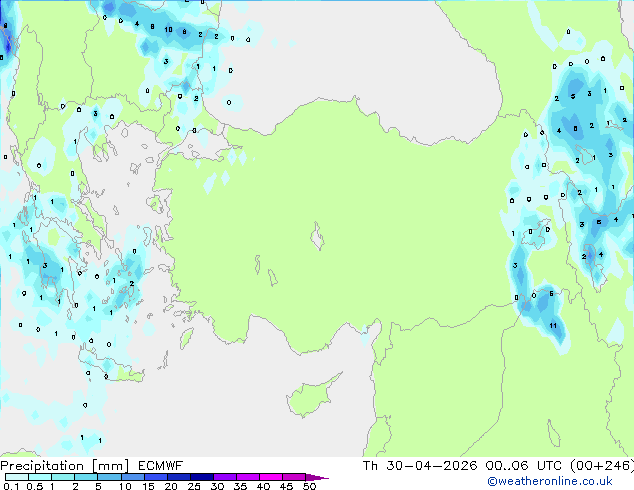Click the 40–45 mm magenta swatch
634x490 pixels.
[x=271, y=477]
